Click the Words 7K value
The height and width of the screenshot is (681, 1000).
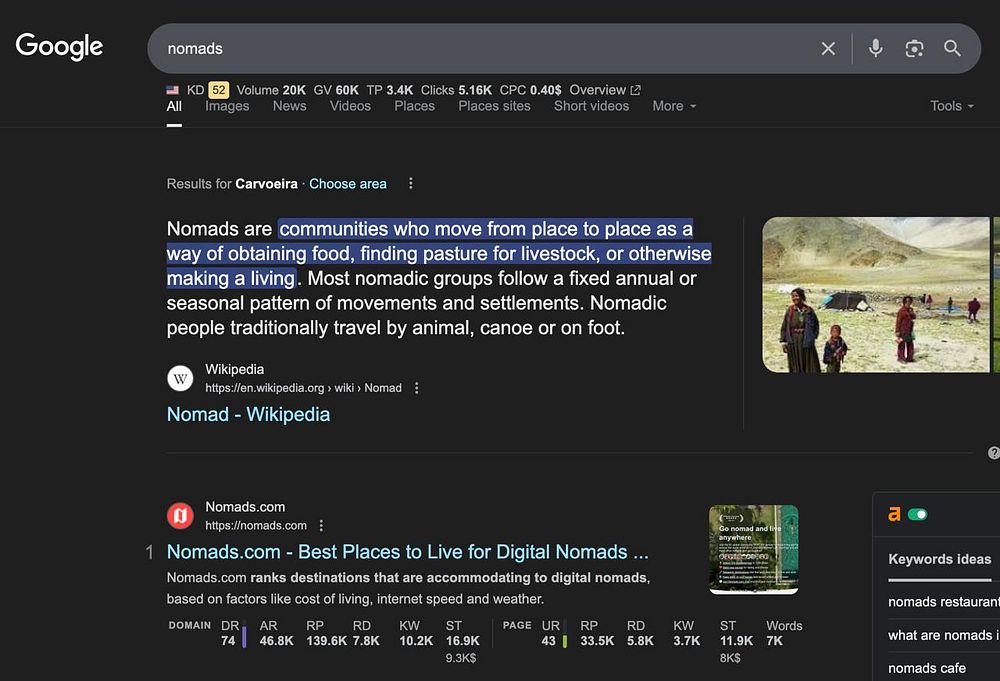pyautogui.click(x=784, y=633)
